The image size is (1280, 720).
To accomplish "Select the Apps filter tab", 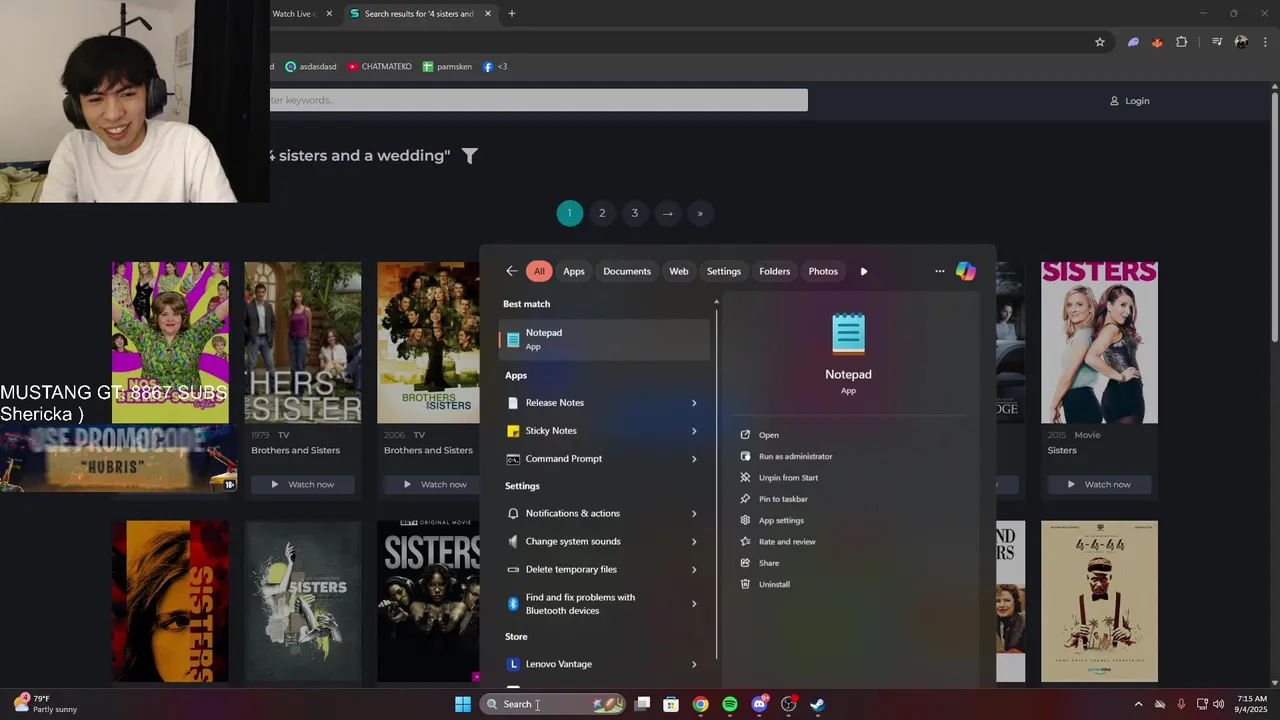I will click(574, 271).
